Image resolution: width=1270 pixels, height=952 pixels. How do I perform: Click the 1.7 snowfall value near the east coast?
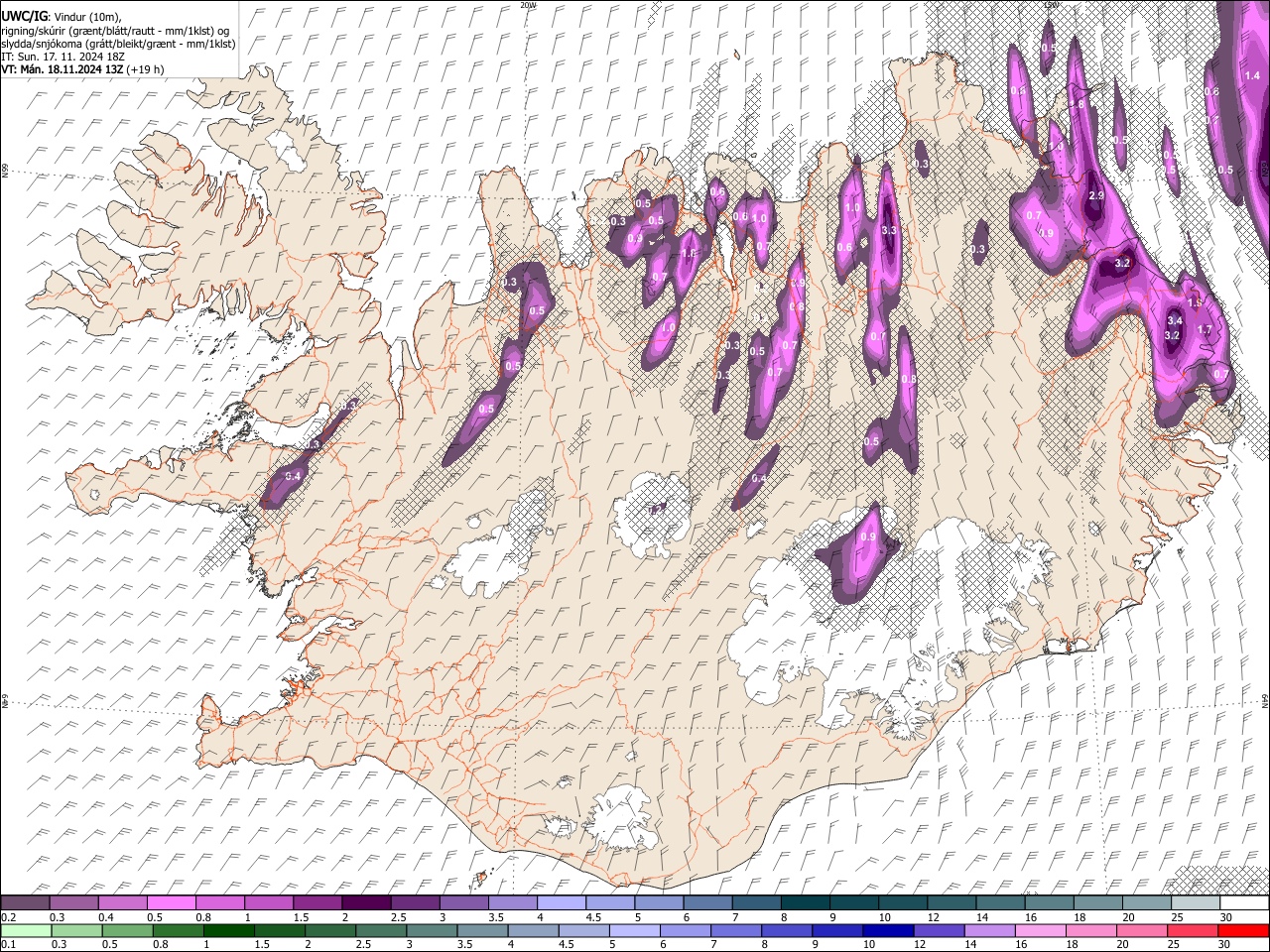(x=1205, y=329)
